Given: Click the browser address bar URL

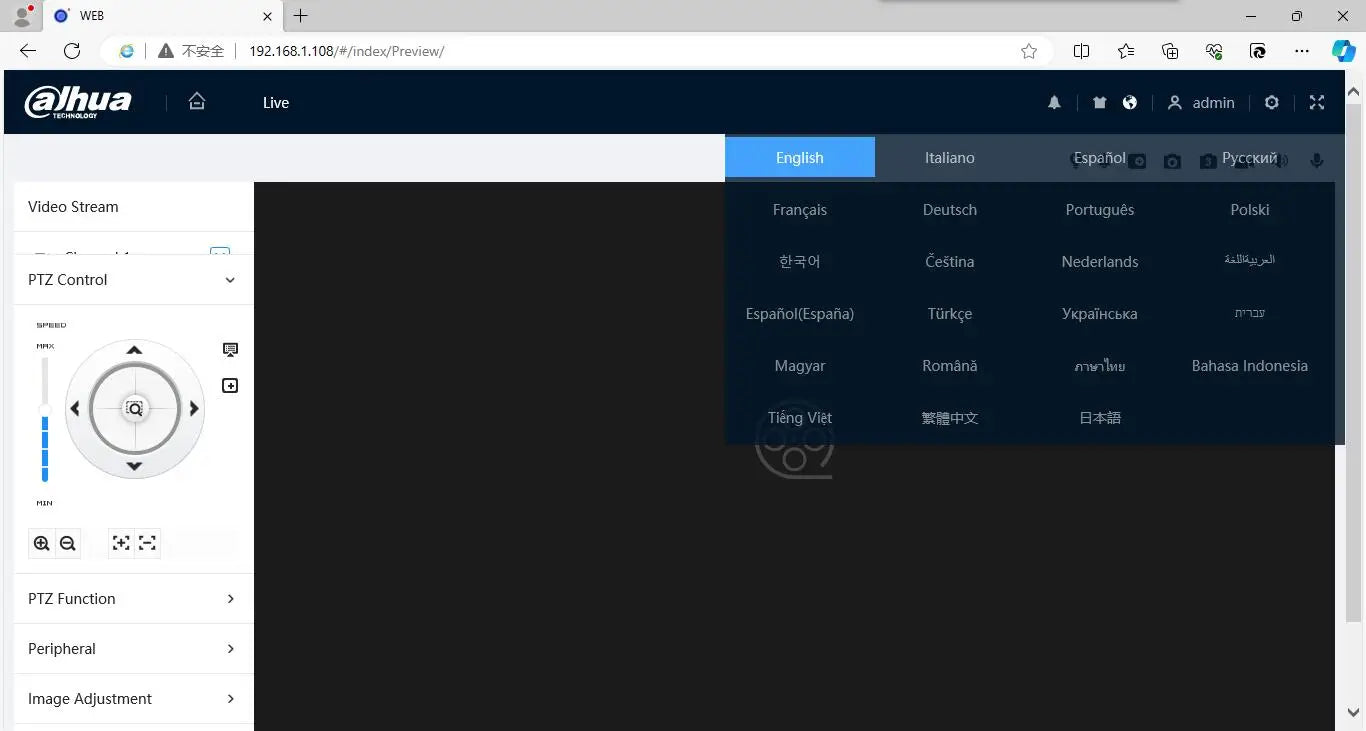Looking at the screenshot, I should click(x=347, y=51).
